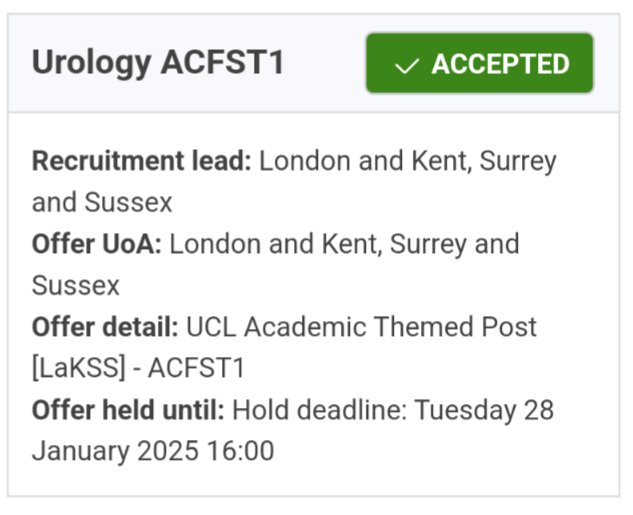Click Sussex under the Offer UoA line
633x515 pixels.
click(75, 285)
